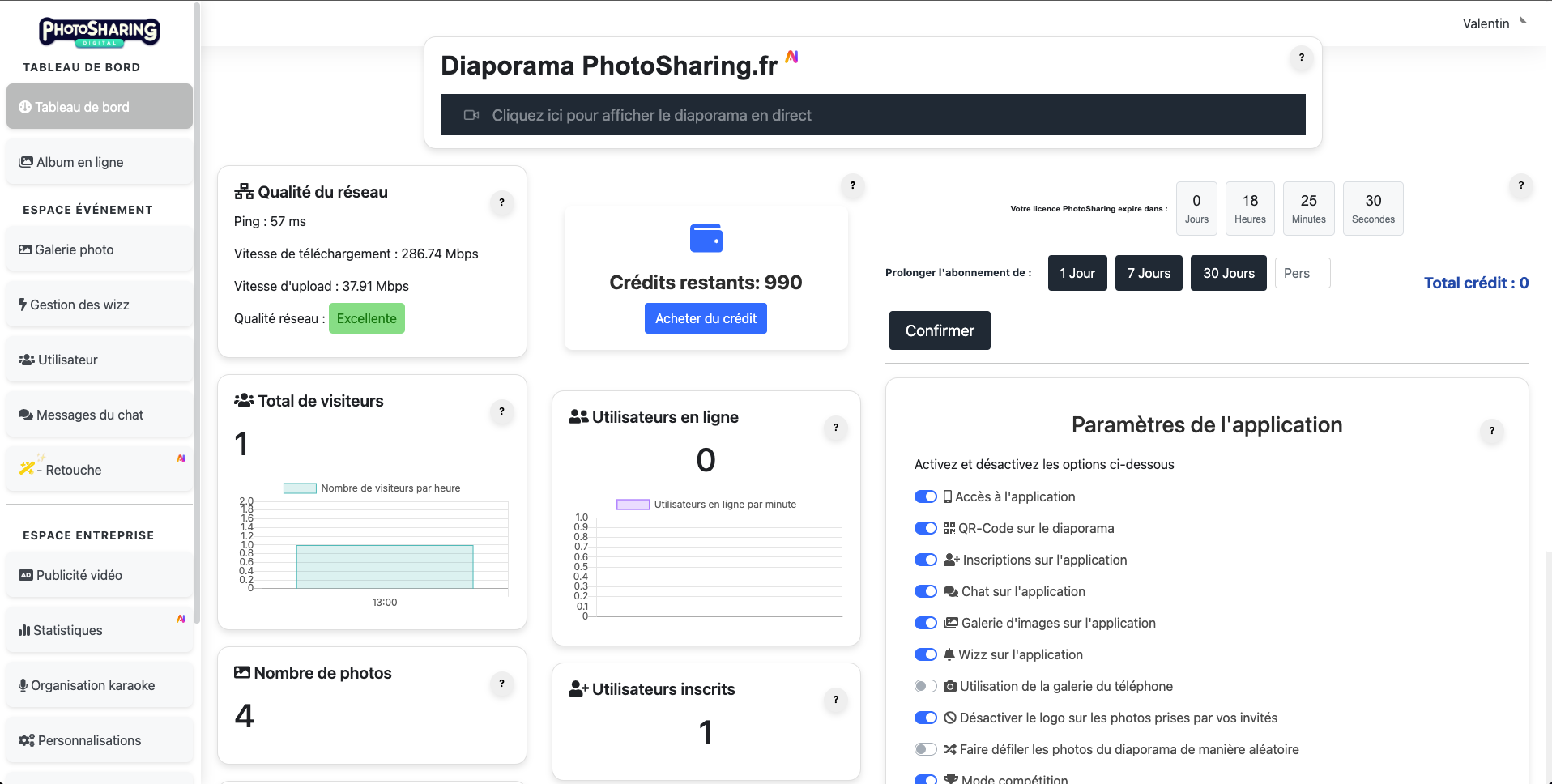The image size is (1552, 784).
Task: Click the blue wallet credits icon
Action: (706, 238)
